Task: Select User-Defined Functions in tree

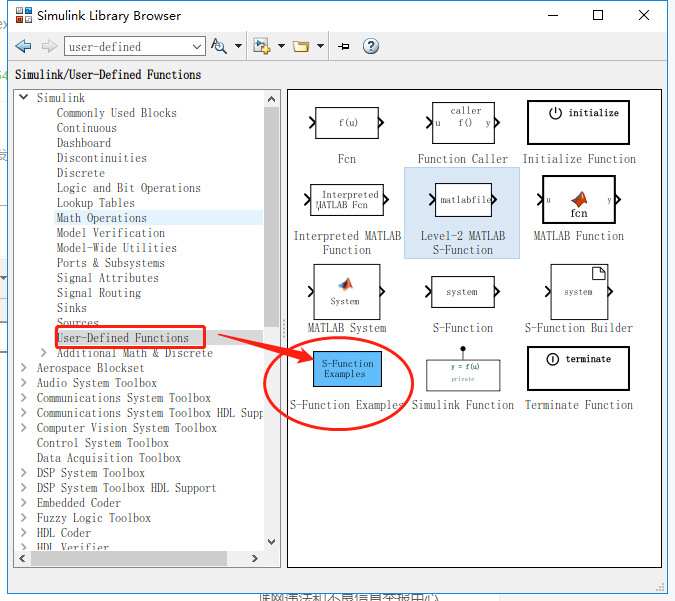Action: [123, 338]
